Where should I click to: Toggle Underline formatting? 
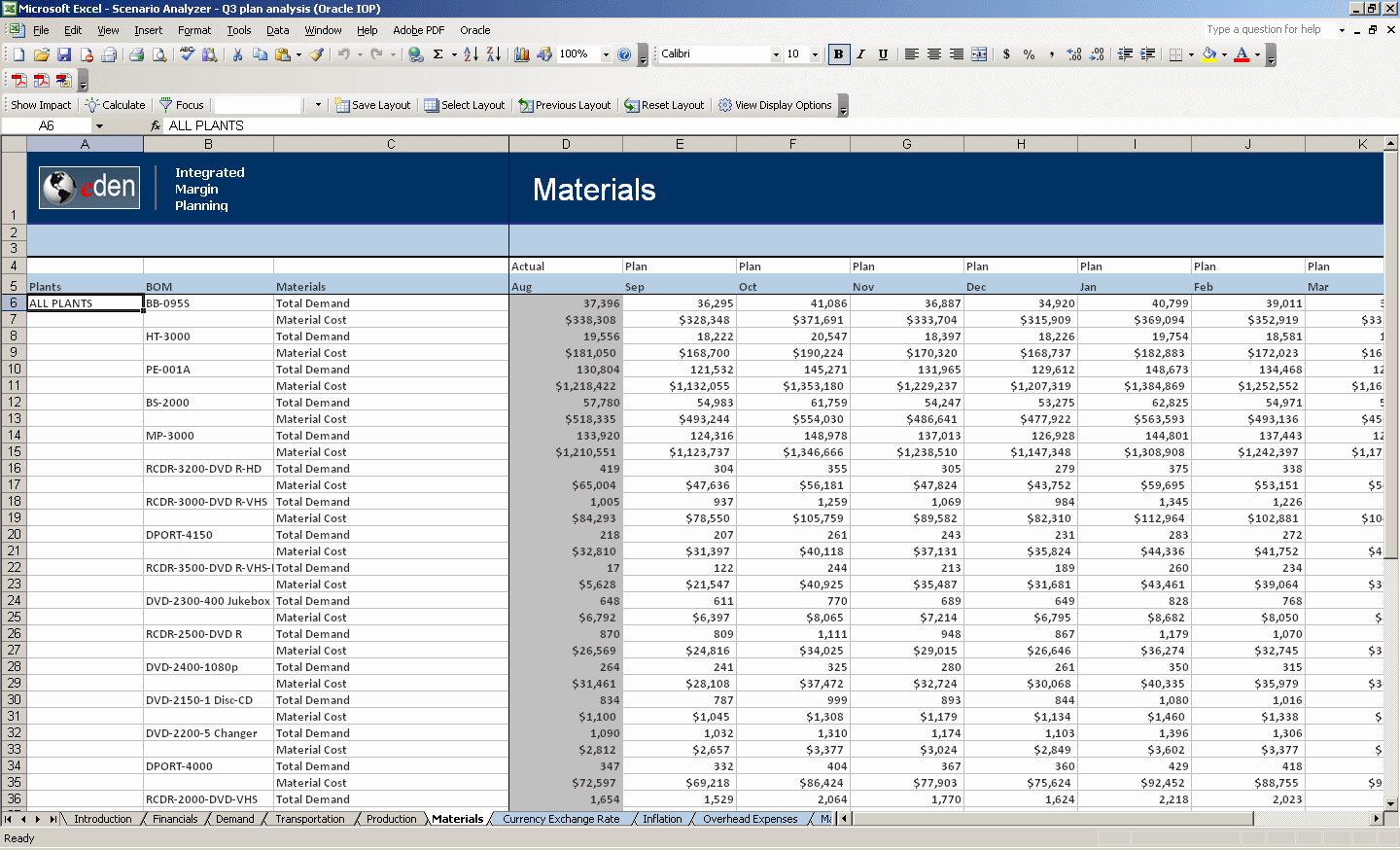point(883,54)
